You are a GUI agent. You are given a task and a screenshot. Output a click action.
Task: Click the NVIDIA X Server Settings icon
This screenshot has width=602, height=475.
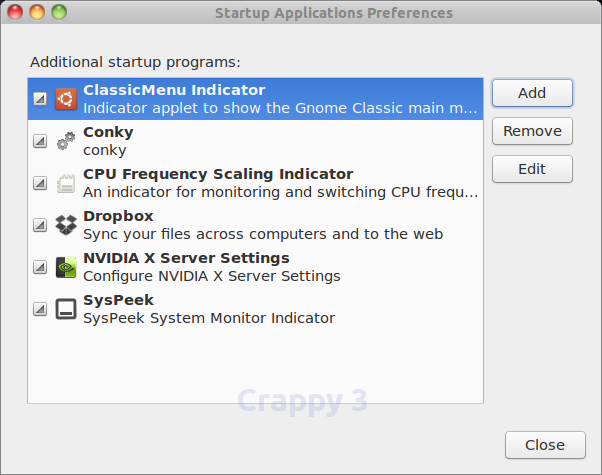(66, 267)
